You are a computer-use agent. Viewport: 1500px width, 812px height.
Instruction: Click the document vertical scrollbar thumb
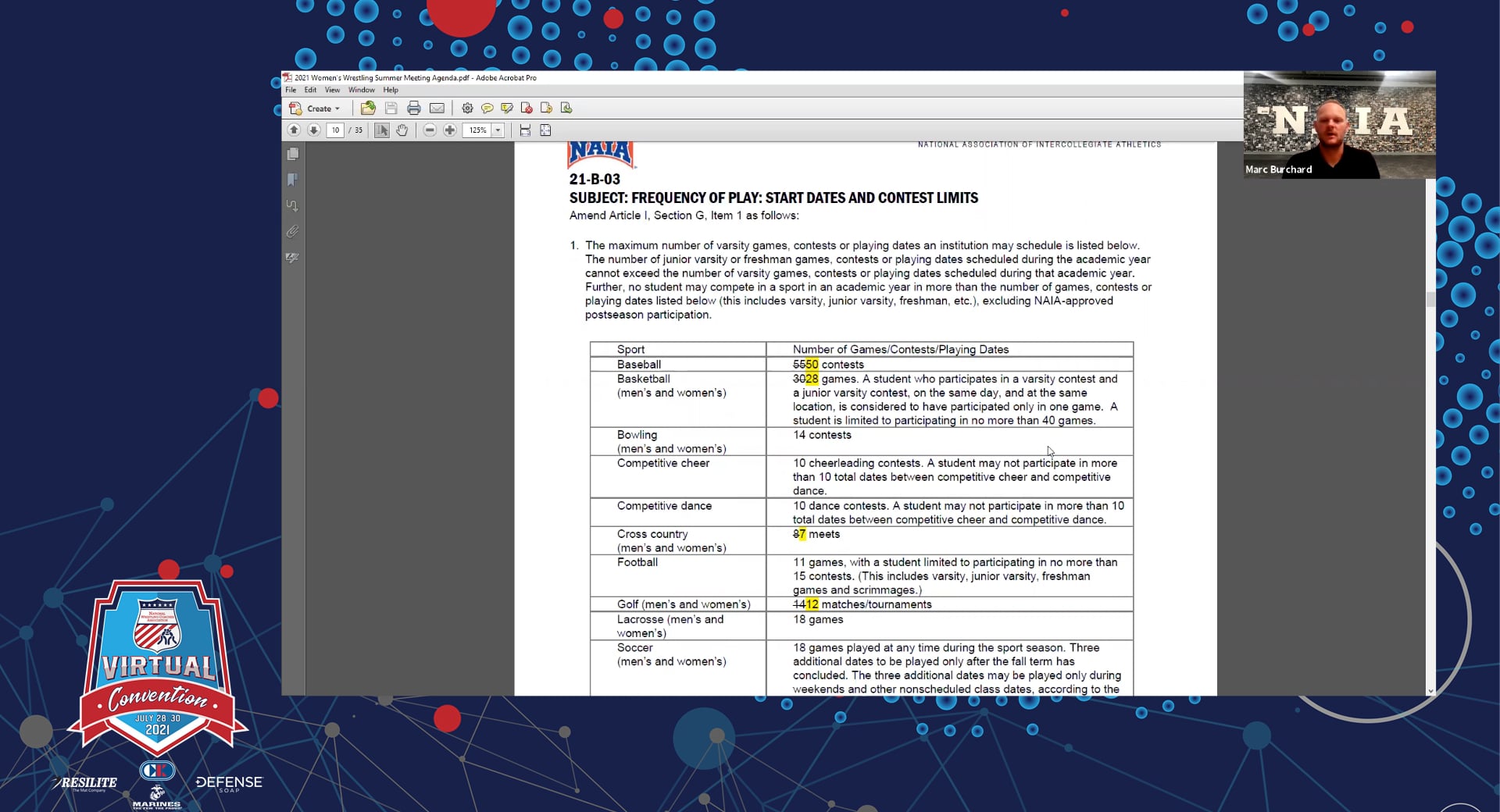pyautogui.click(x=1430, y=299)
